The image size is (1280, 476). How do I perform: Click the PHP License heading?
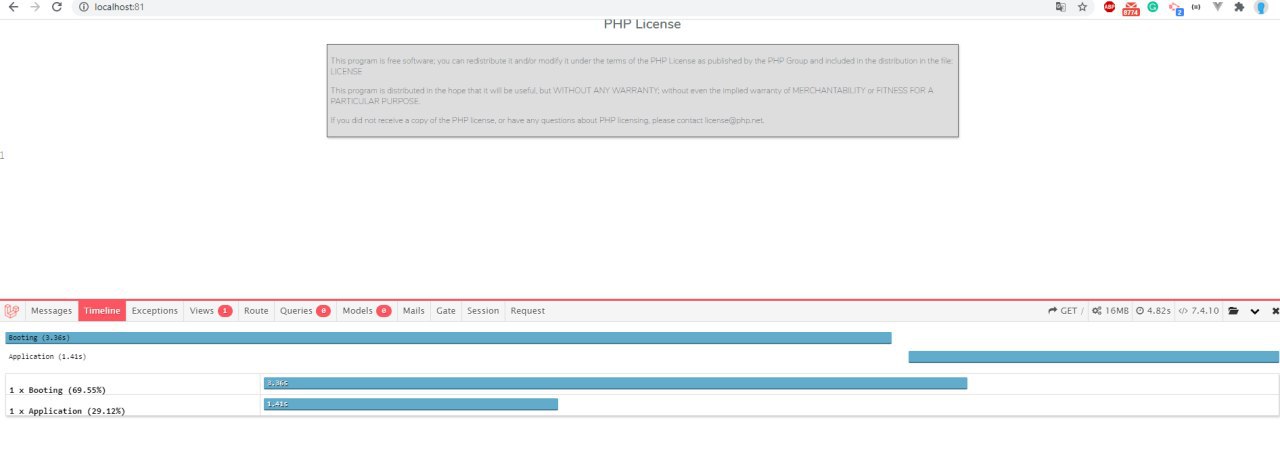click(642, 24)
